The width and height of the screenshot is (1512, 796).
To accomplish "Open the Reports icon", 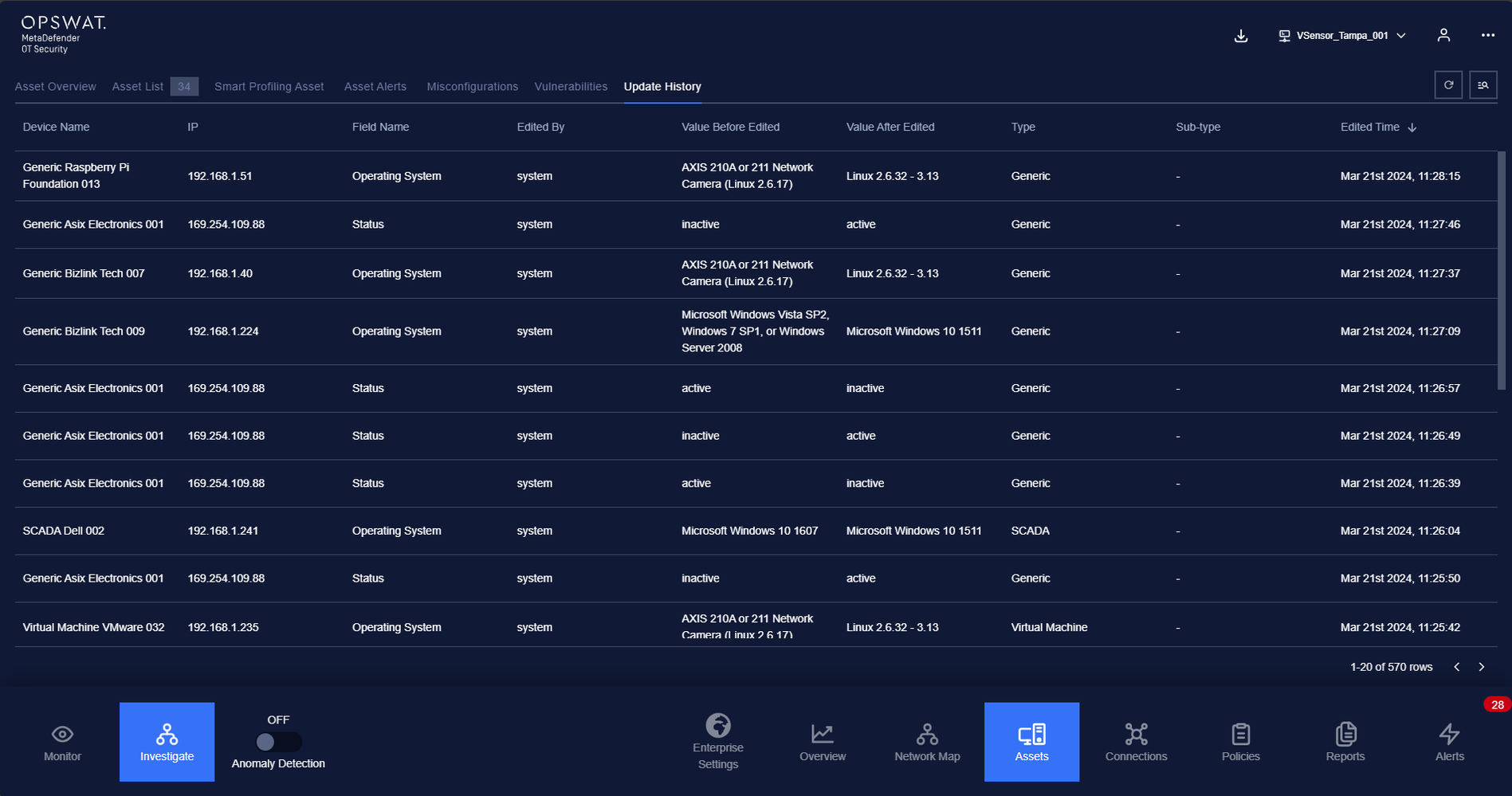I will point(1345,734).
